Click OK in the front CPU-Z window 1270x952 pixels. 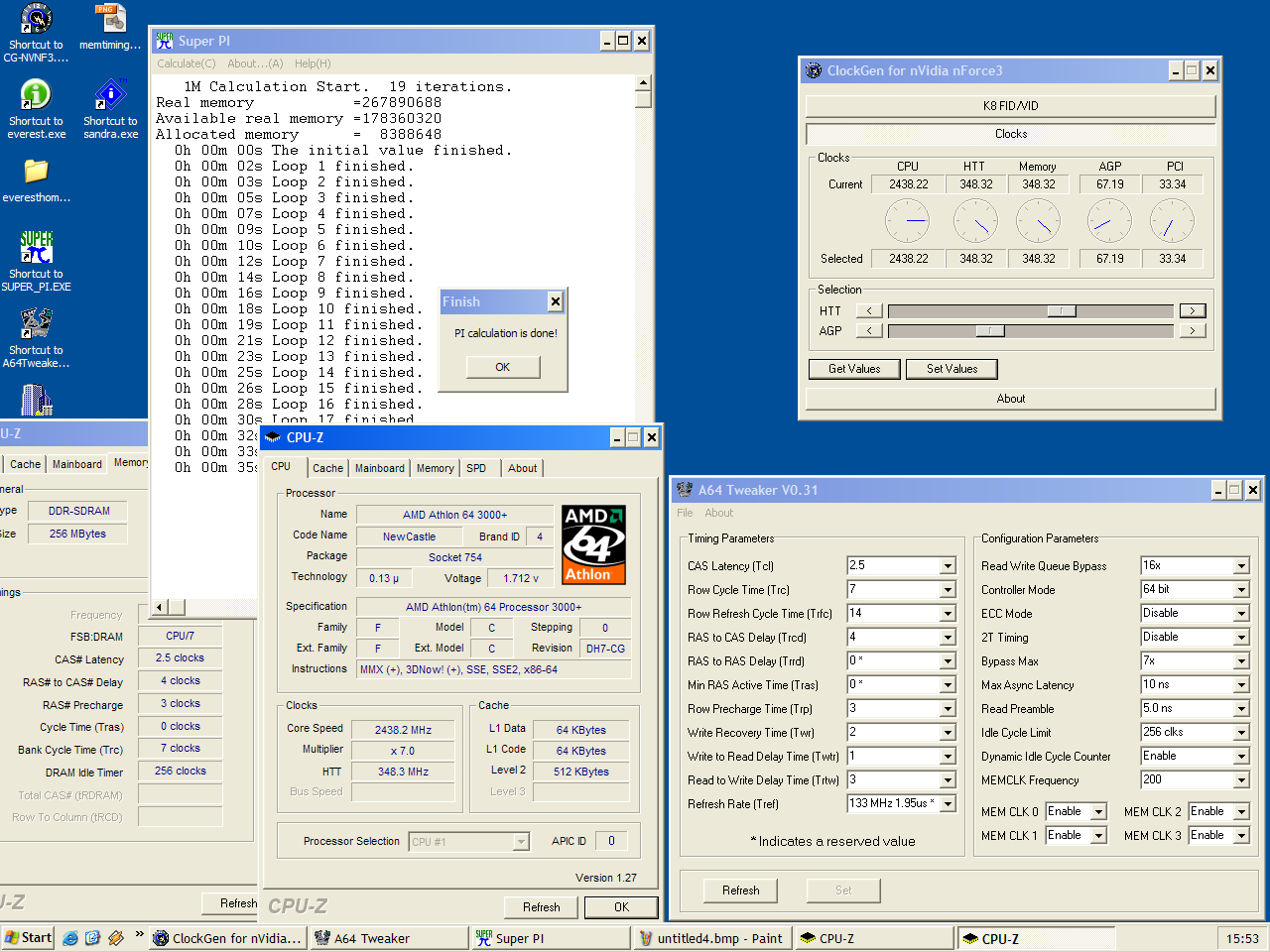pyautogui.click(x=621, y=906)
